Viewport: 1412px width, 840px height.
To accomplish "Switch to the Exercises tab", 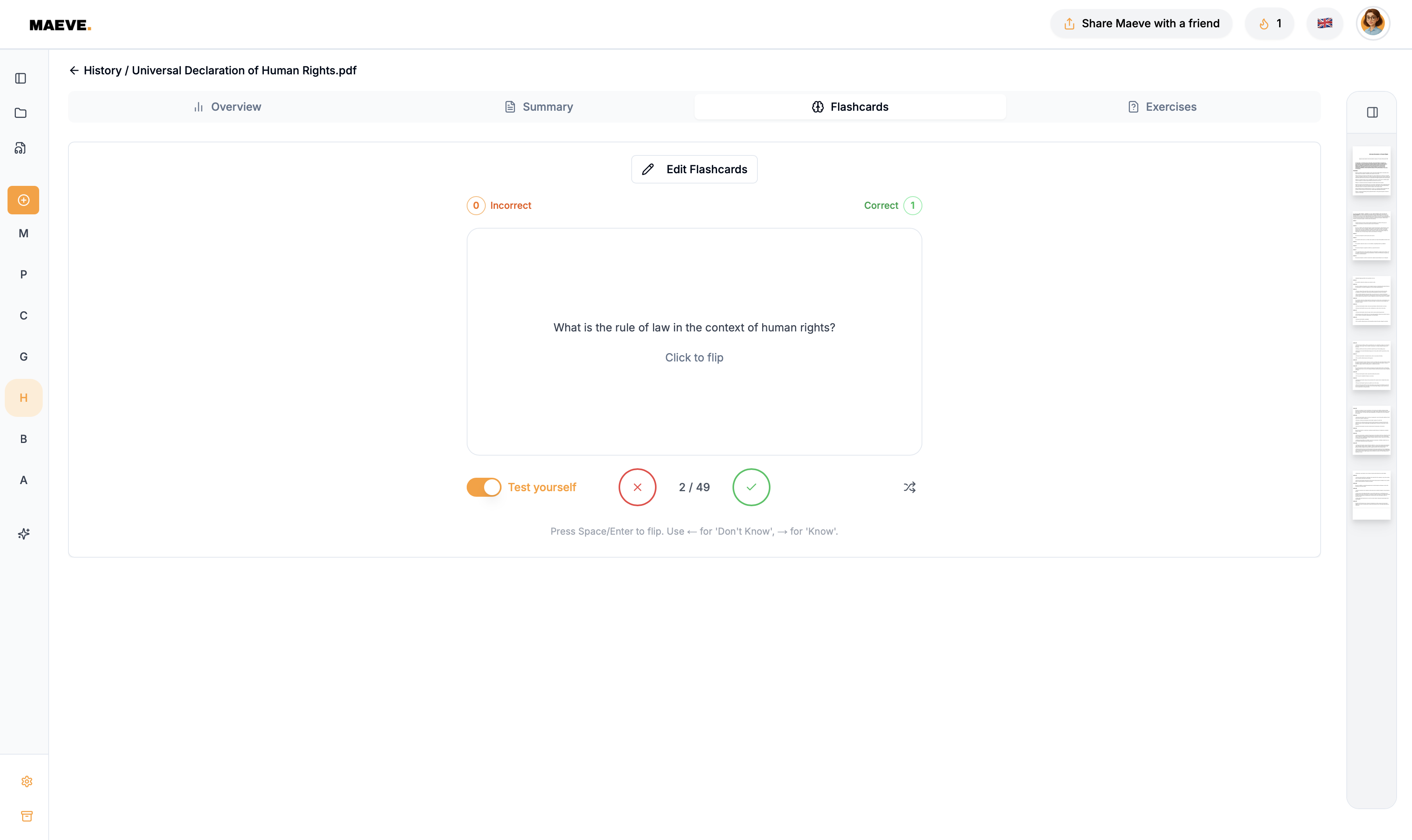I will click(1162, 107).
